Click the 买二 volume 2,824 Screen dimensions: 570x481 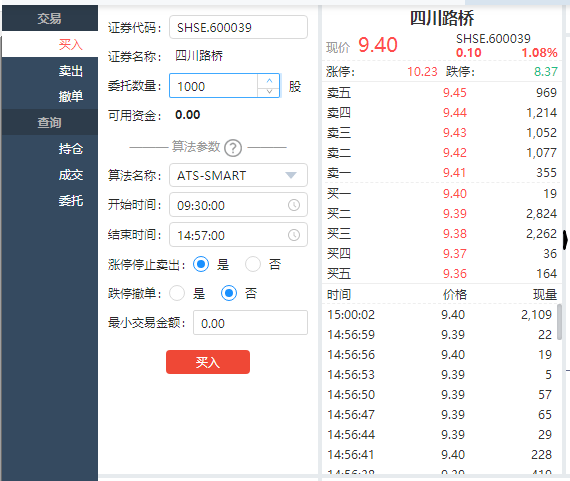coord(542,213)
